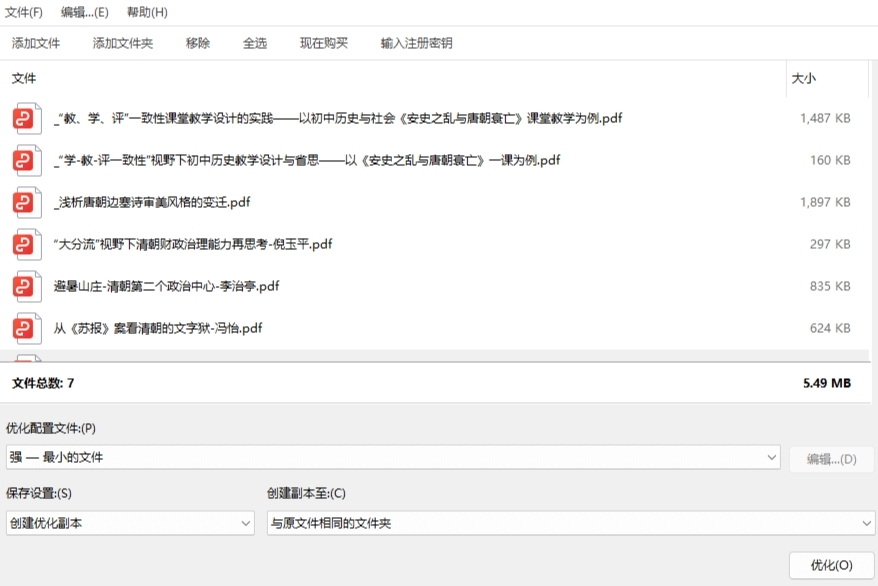Click the 5.49 MB total size

(827, 383)
